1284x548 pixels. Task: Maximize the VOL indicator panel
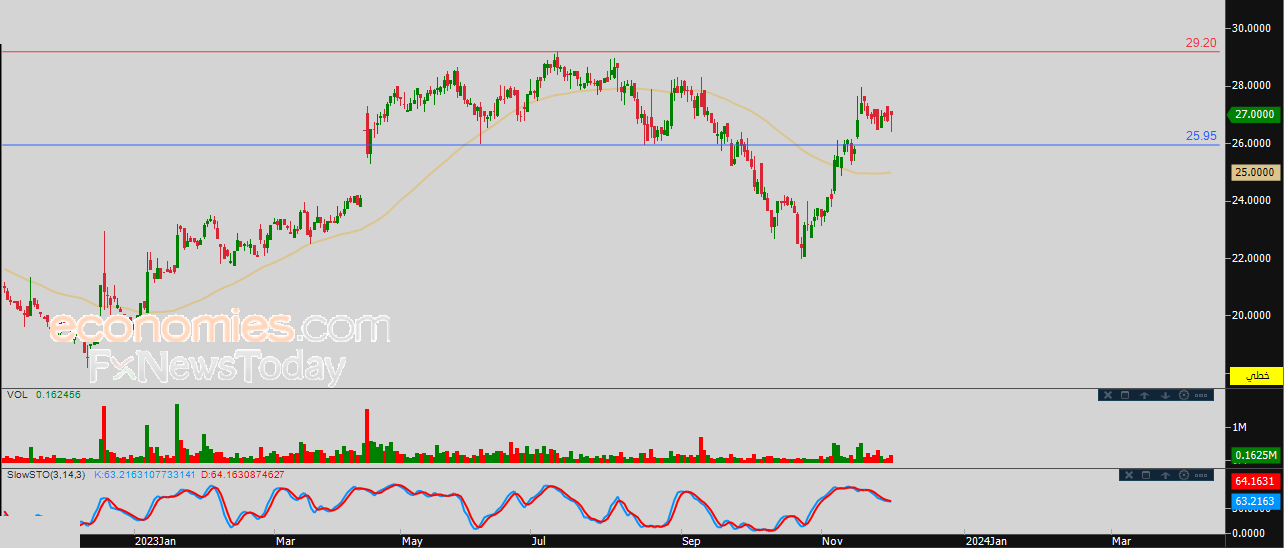[x=1125, y=395]
